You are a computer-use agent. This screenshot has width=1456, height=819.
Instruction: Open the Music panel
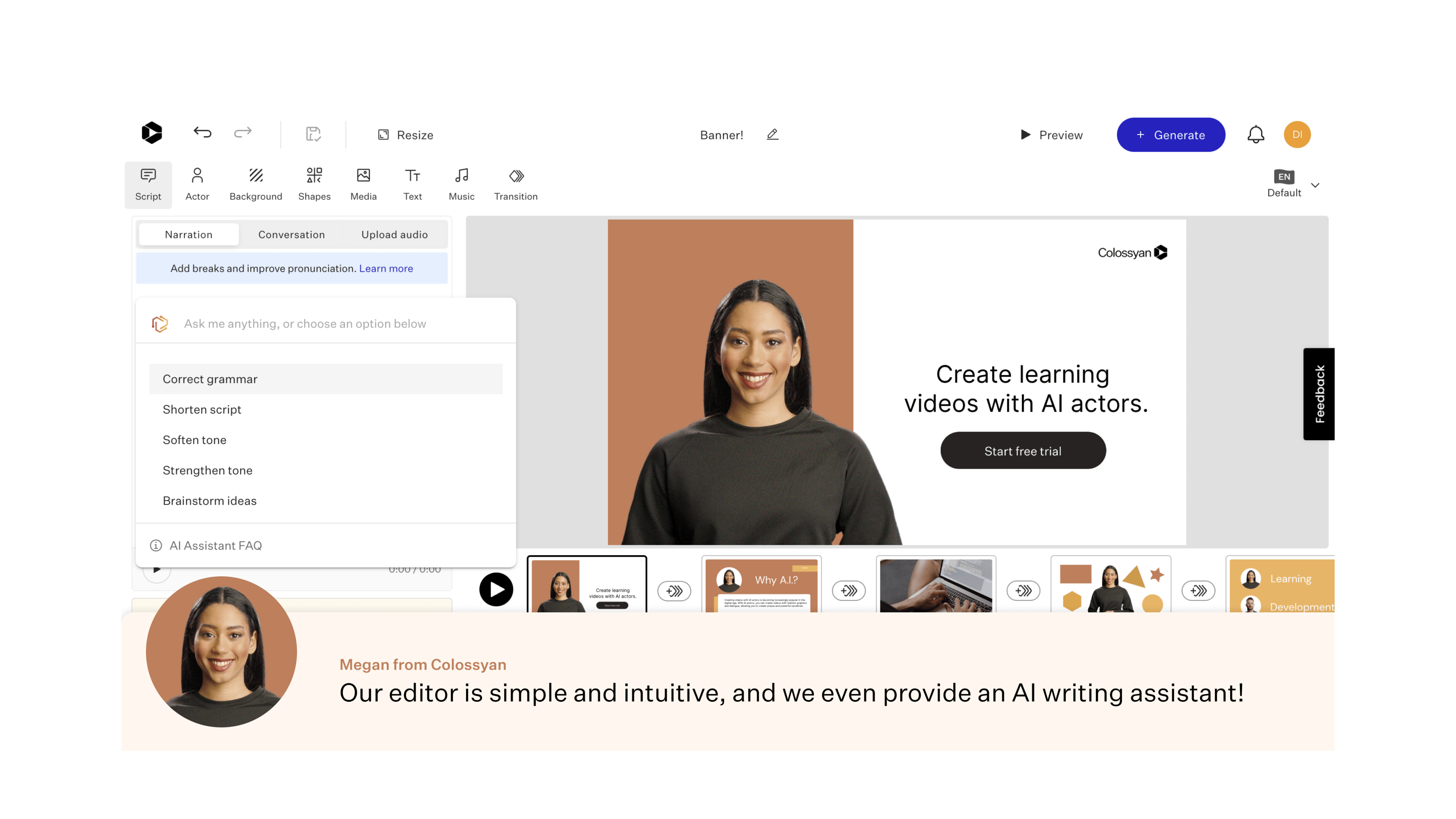[461, 184]
